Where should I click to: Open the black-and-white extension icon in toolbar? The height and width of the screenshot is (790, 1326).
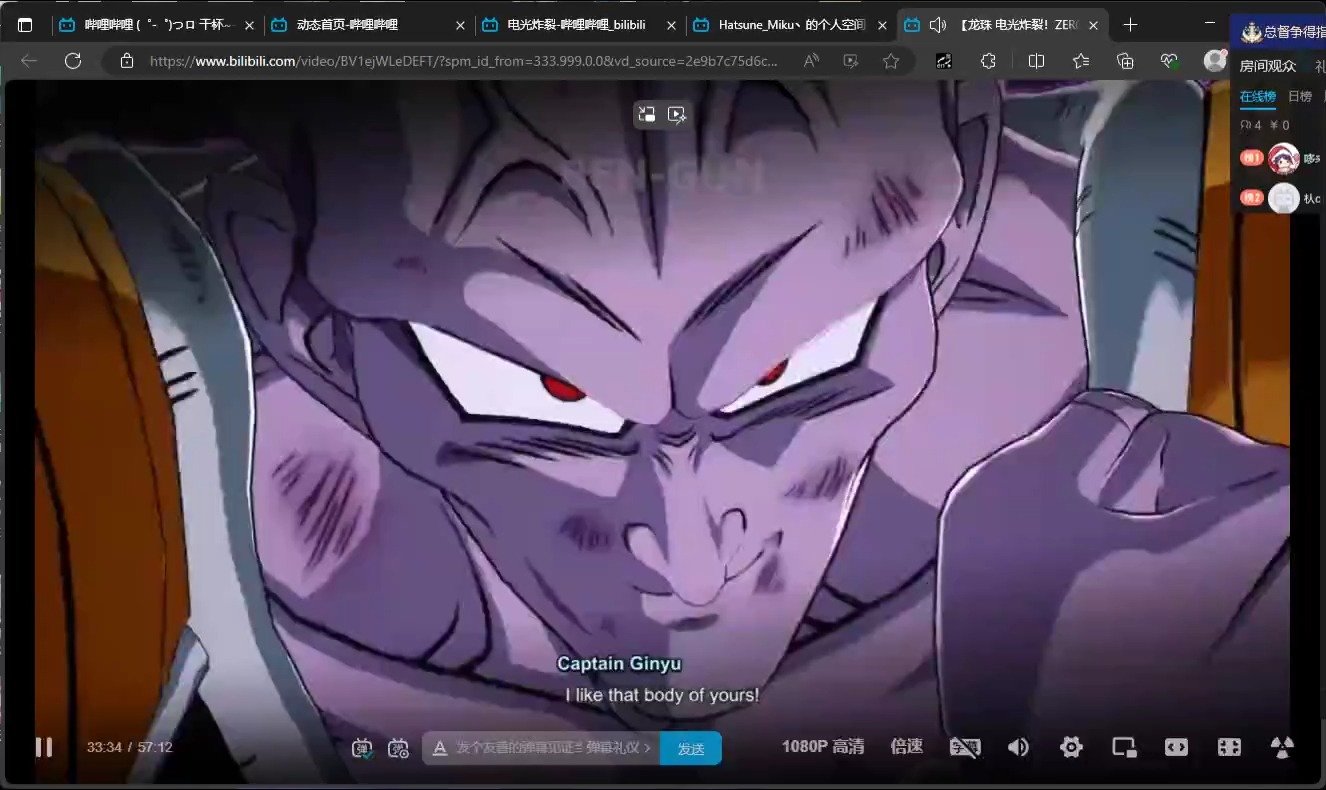tap(944, 61)
